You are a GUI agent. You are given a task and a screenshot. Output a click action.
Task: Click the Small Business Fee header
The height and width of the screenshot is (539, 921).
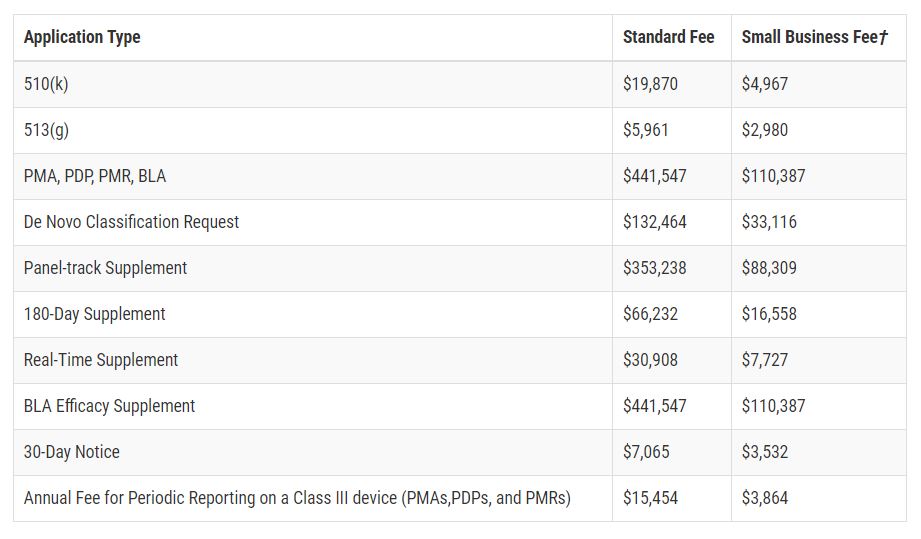click(x=815, y=37)
